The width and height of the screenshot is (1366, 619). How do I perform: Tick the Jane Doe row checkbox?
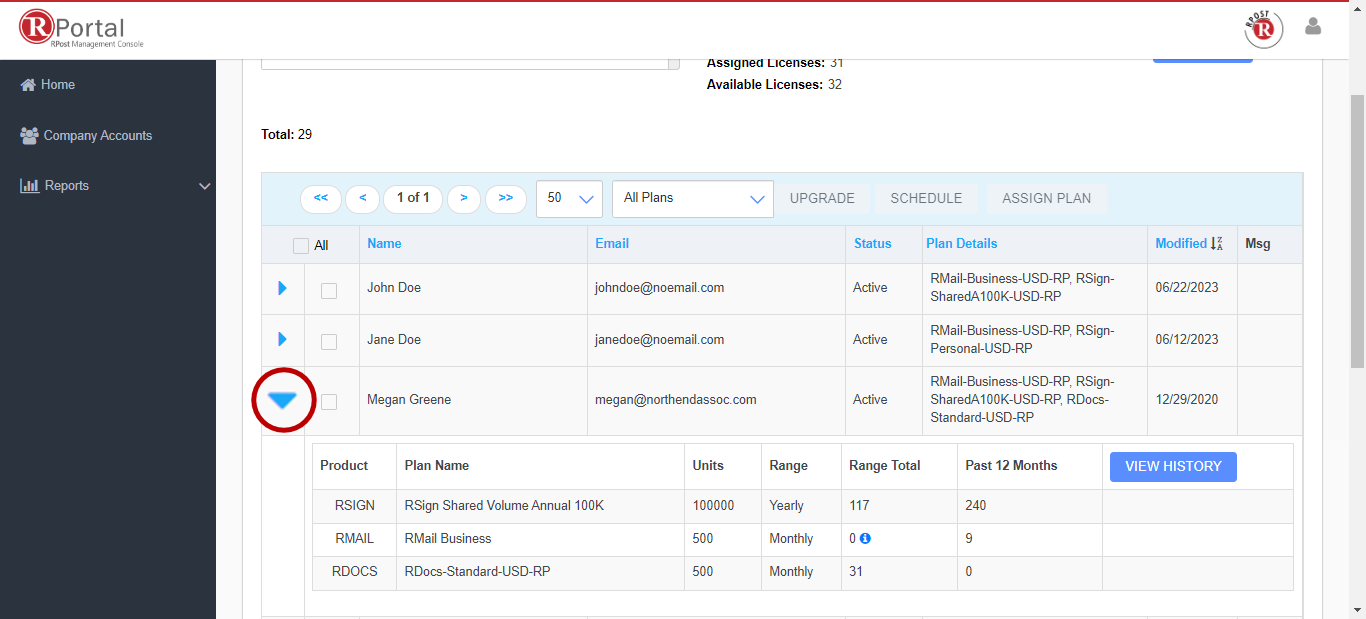(x=328, y=342)
